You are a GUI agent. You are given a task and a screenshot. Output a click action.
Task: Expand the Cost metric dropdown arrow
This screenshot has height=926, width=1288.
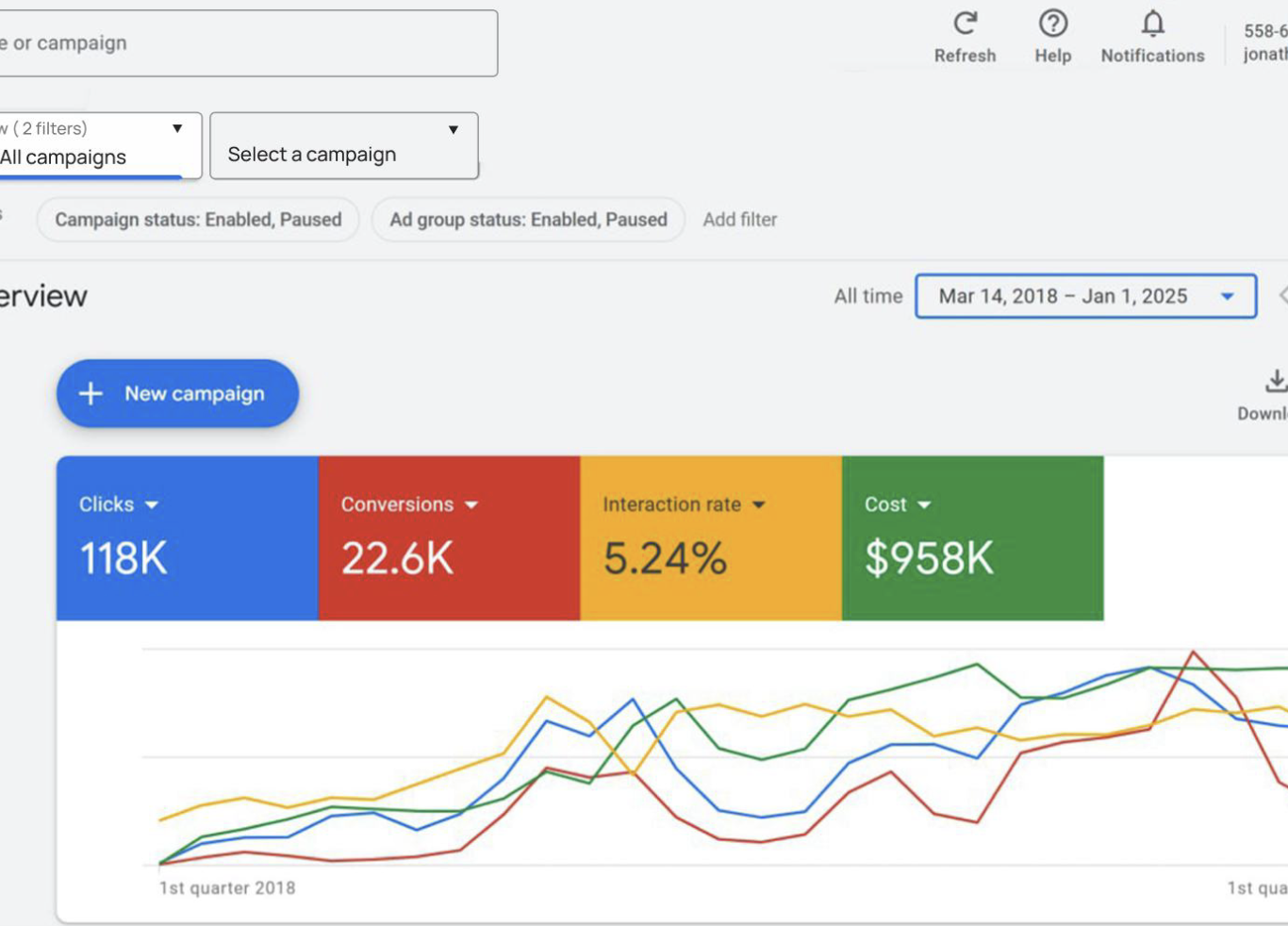point(924,505)
